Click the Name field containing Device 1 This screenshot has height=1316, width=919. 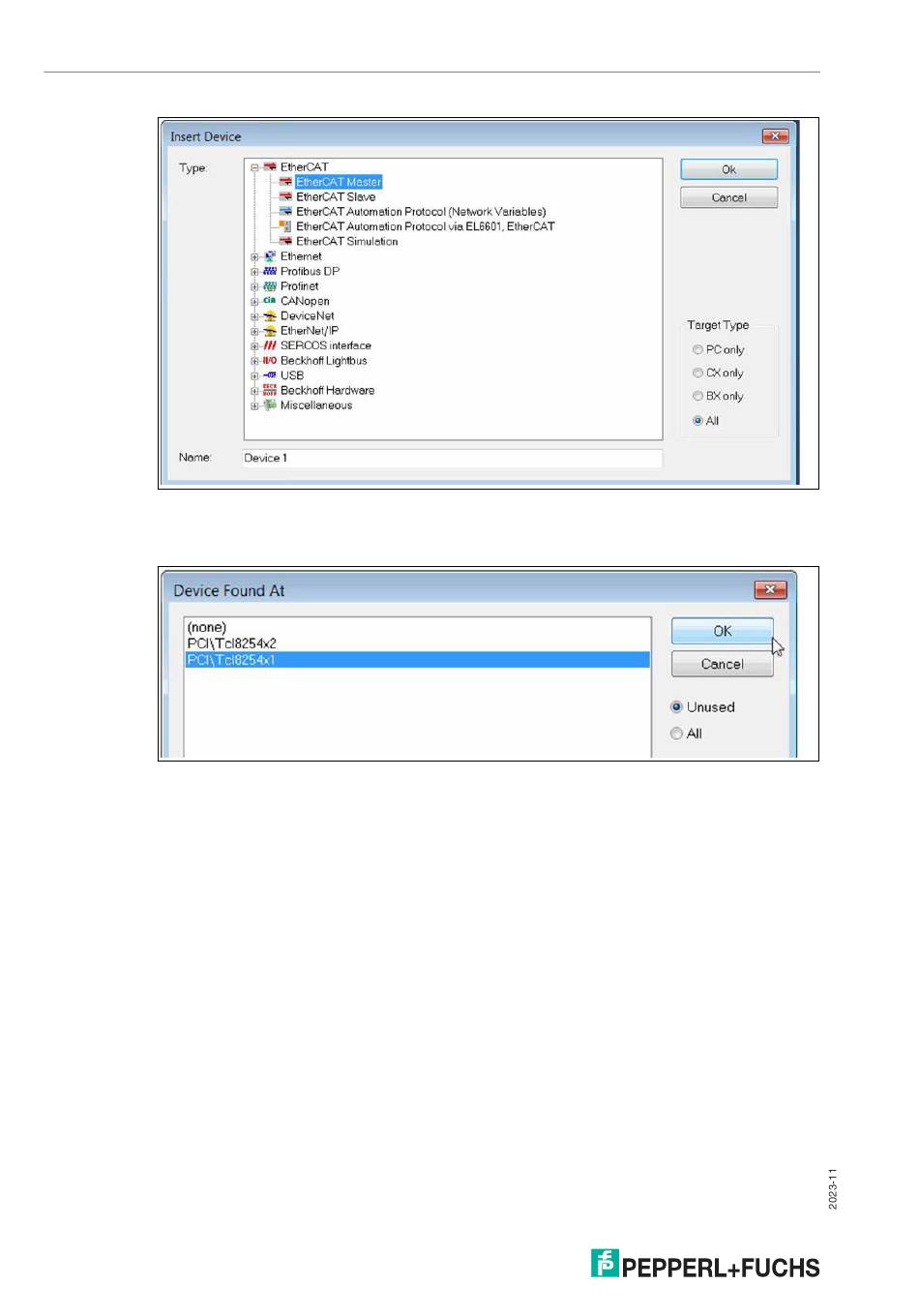(452, 458)
